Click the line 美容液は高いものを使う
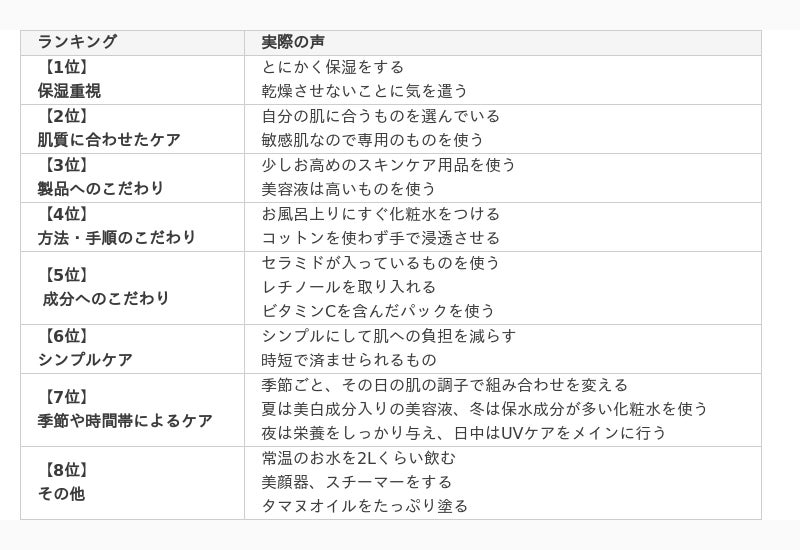 [348, 189]
